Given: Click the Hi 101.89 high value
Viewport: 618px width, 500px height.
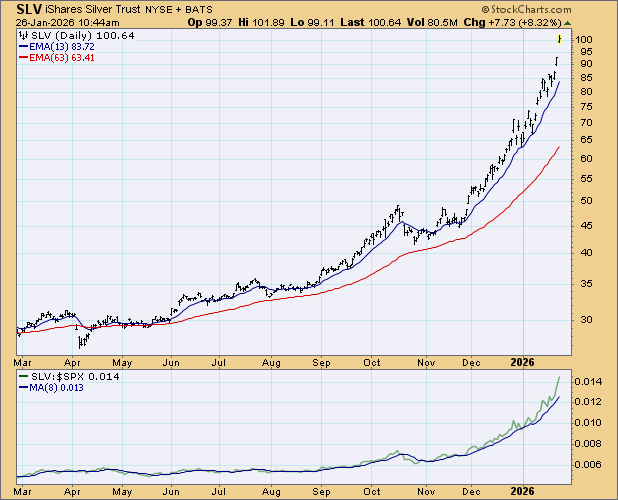Looking at the screenshot, I should coord(261,22).
